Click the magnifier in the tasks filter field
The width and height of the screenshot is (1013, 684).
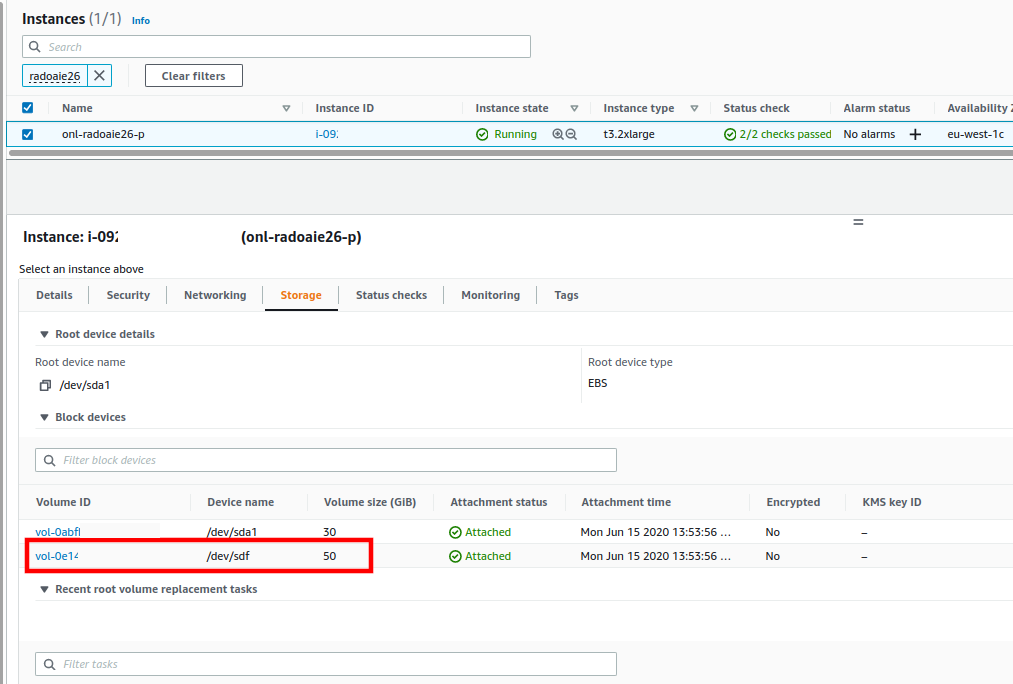(50, 663)
